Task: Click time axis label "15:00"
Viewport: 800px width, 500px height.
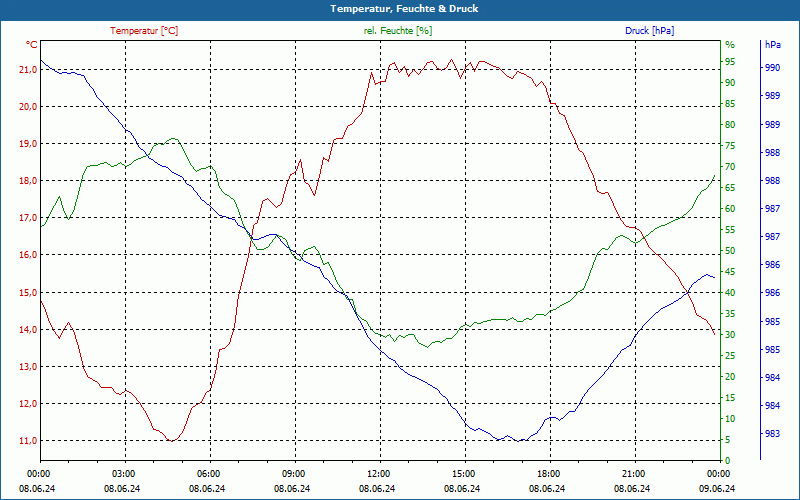Action: (x=463, y=474)
